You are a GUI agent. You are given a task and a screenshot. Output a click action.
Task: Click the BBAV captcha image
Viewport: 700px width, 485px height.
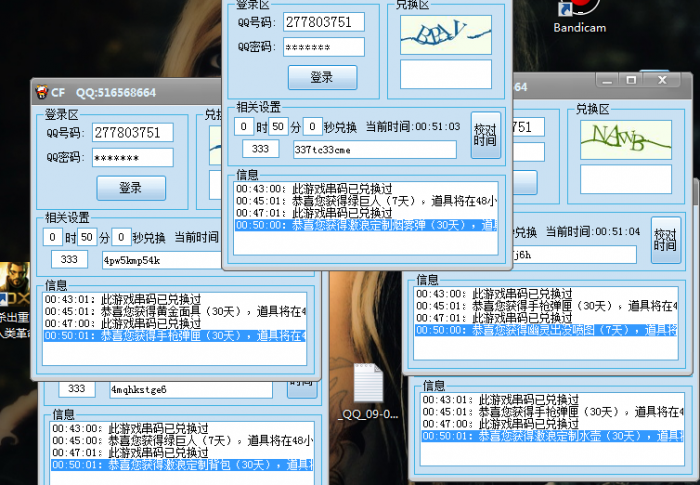[446, 35]
